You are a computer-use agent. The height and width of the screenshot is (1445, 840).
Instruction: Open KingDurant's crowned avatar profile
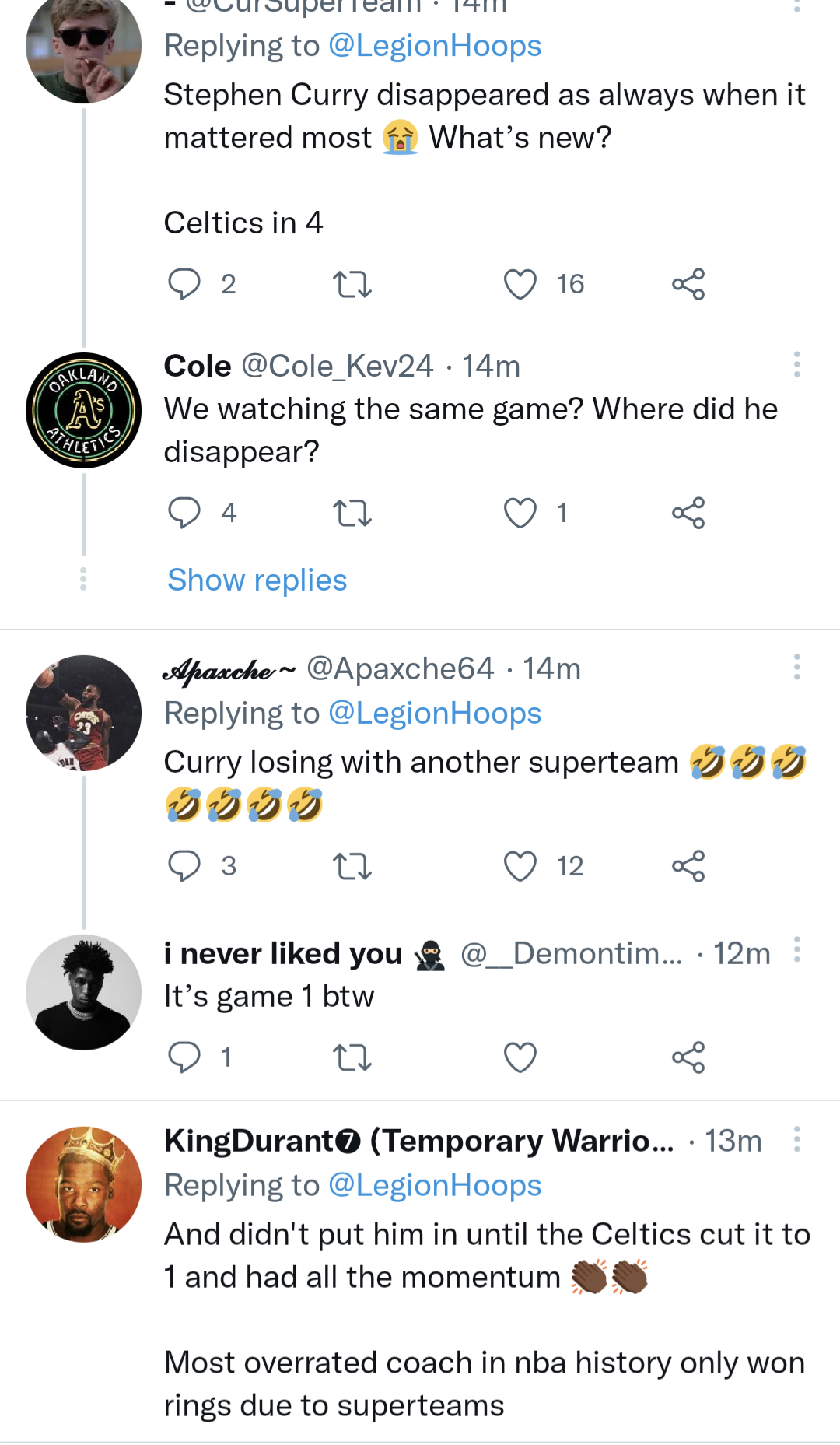[84, 1184]
